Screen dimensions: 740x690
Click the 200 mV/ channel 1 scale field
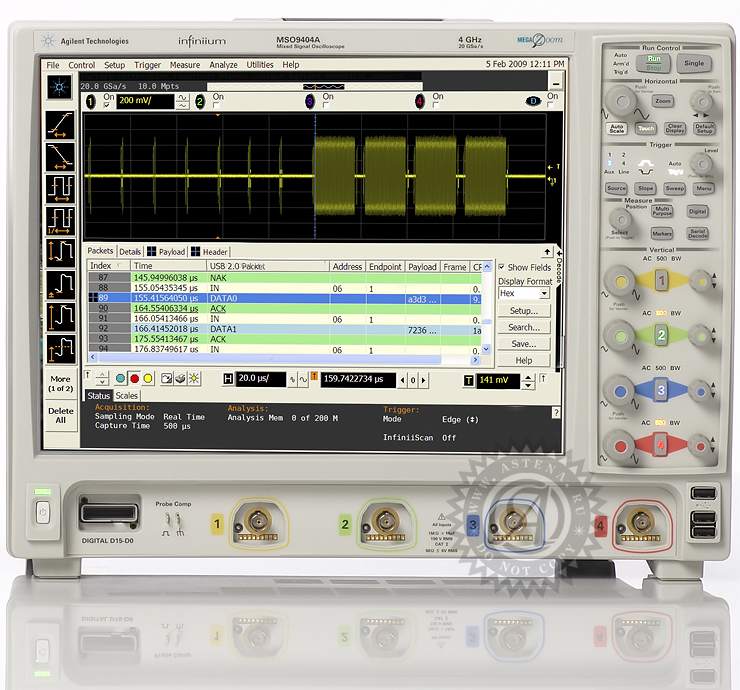pyautogui.click(x=145, y=101)
